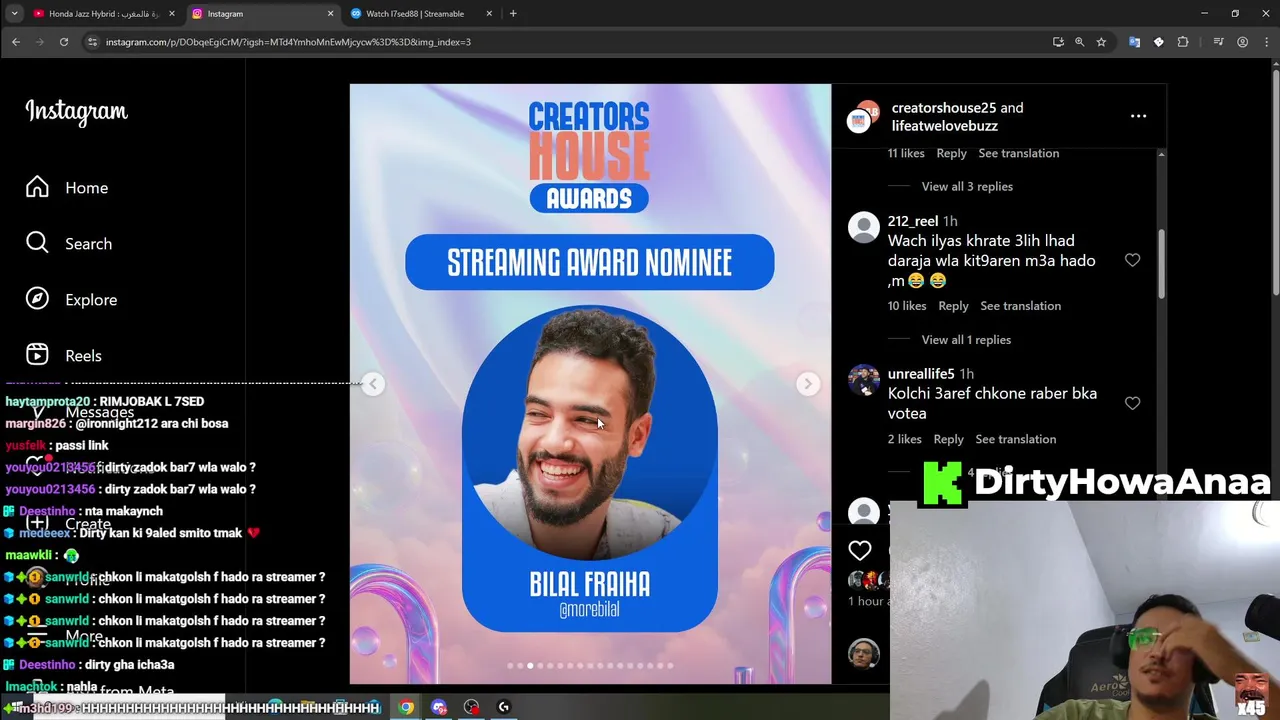1280x720 pixels.
Task: See translation of 212_reel comment
Action: 1020,306
